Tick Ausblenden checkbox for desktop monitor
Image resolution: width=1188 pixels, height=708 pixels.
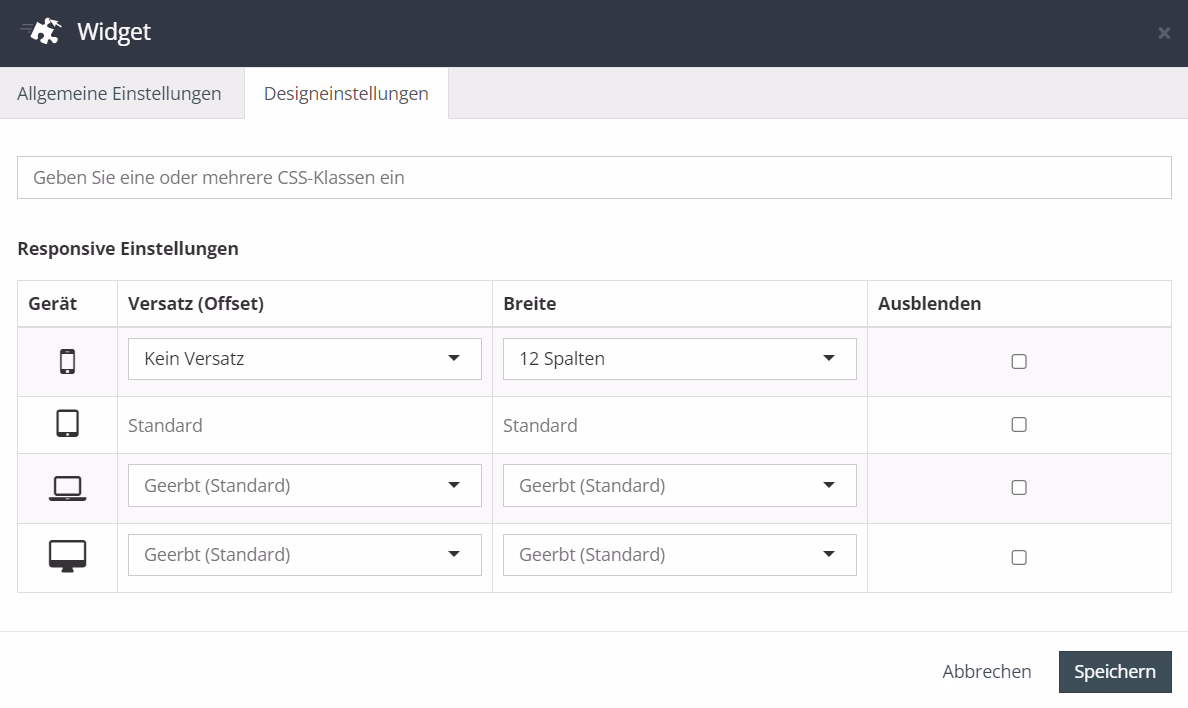[x=1019, y=558]
